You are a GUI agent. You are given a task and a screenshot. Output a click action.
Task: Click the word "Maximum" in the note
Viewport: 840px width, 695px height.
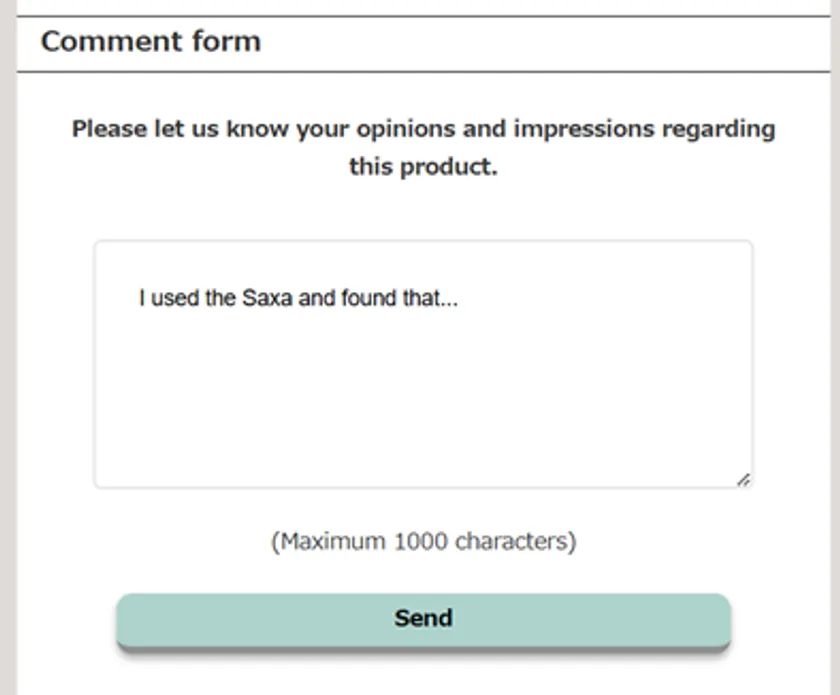coord(333,542)
